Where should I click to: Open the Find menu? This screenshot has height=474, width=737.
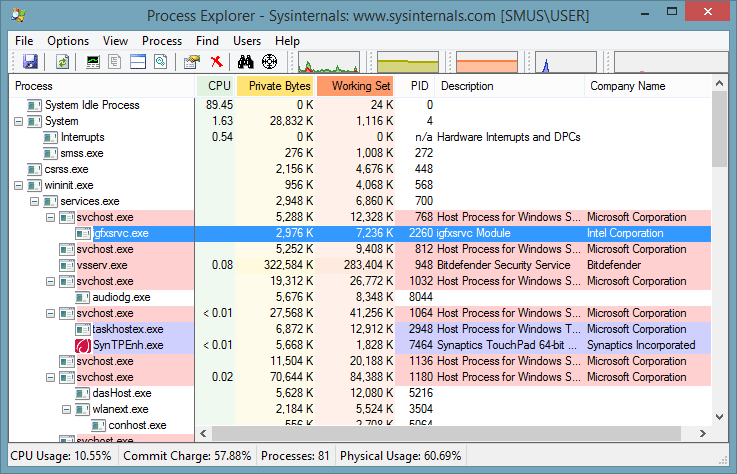pos(207,41)
